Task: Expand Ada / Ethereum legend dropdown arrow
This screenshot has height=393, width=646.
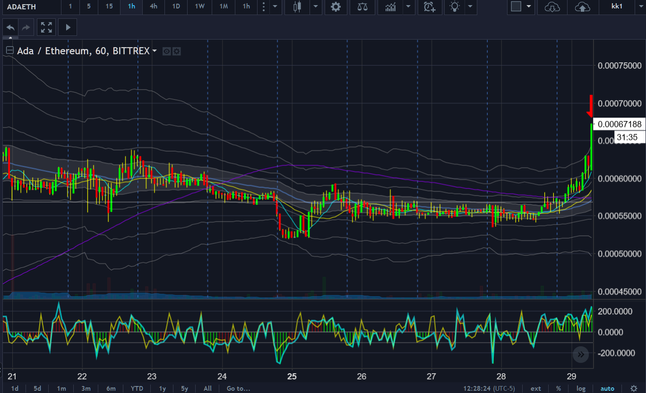Action: click(154, 51)
